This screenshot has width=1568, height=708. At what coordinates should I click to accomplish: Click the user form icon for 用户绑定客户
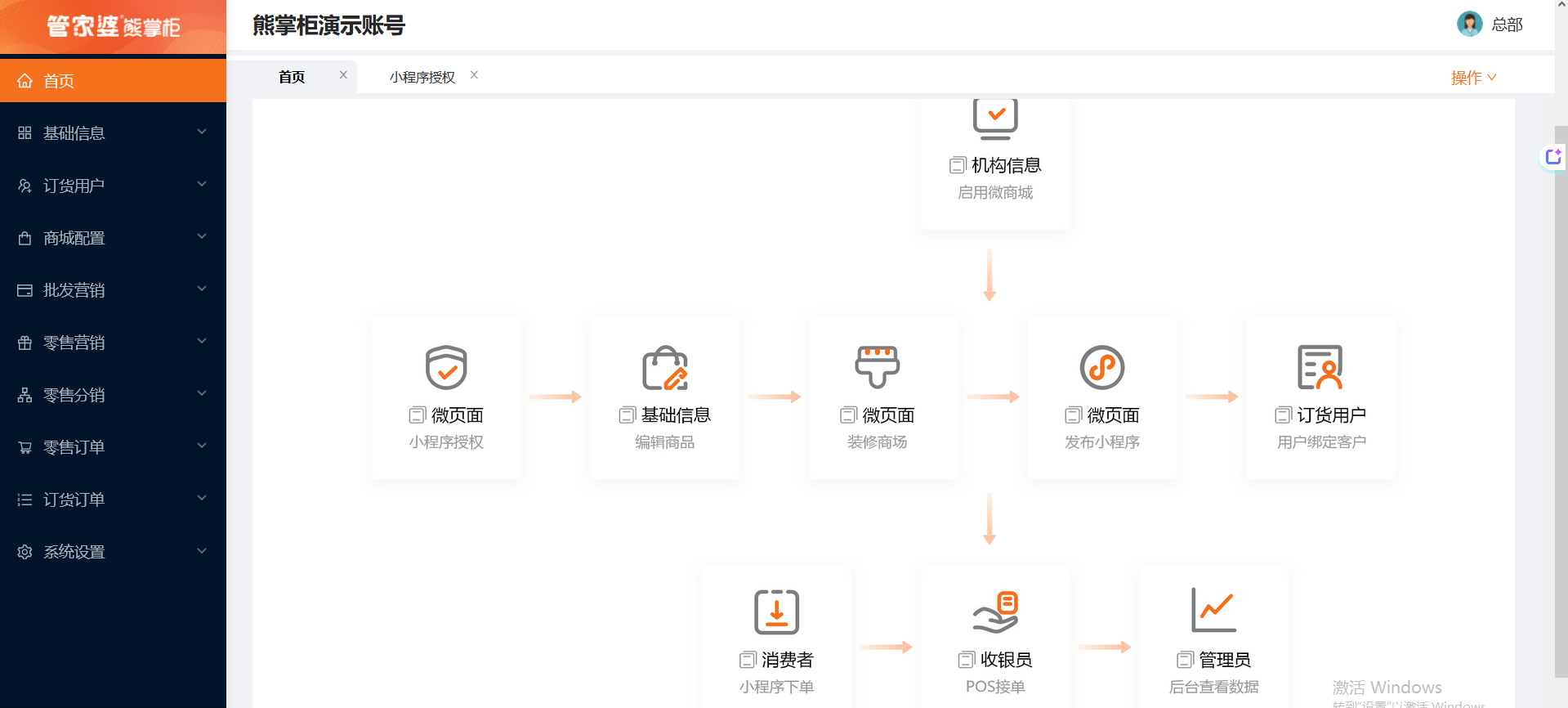(x=1320, y=367)
